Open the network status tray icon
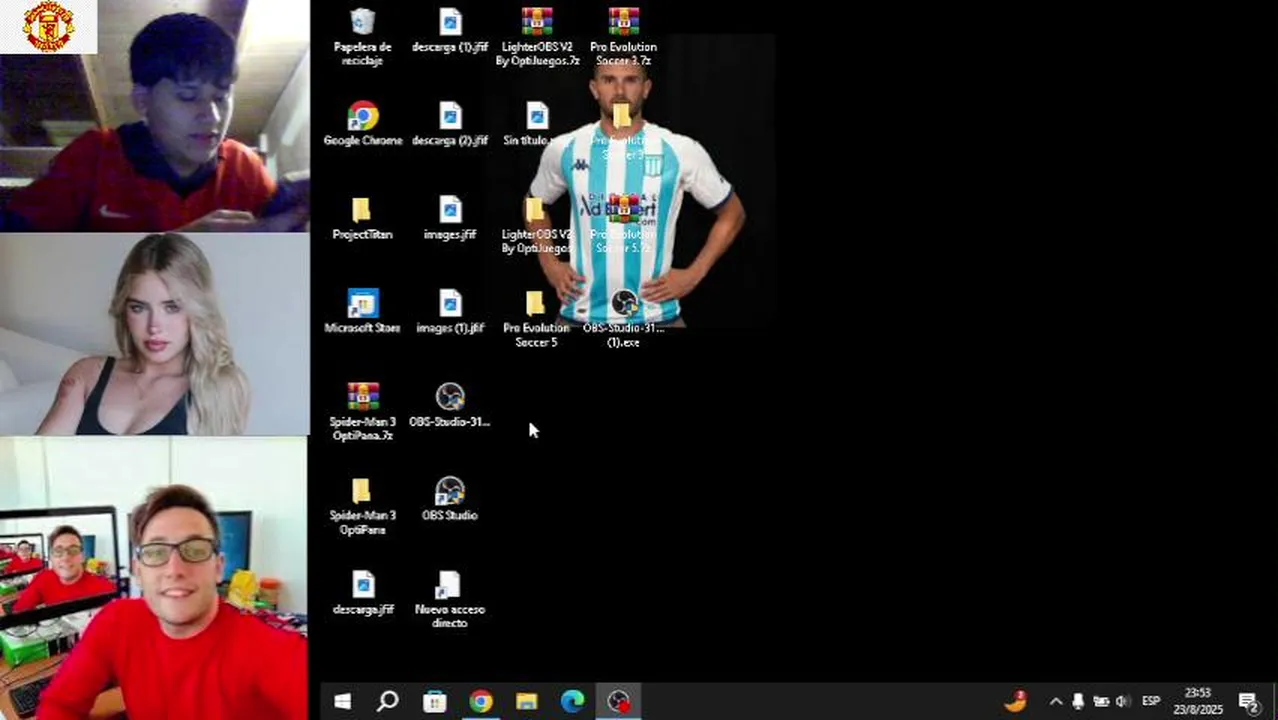 coord(1101,701)
